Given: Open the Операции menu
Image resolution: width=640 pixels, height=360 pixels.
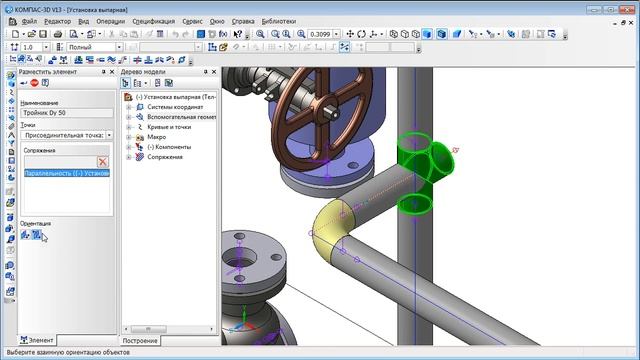Looking at the screenshot, I should (111, 21).
